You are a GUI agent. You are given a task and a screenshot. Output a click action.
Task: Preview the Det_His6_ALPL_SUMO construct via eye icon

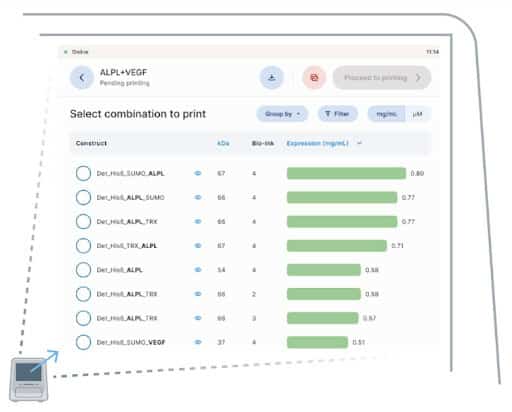click(198, 197)
